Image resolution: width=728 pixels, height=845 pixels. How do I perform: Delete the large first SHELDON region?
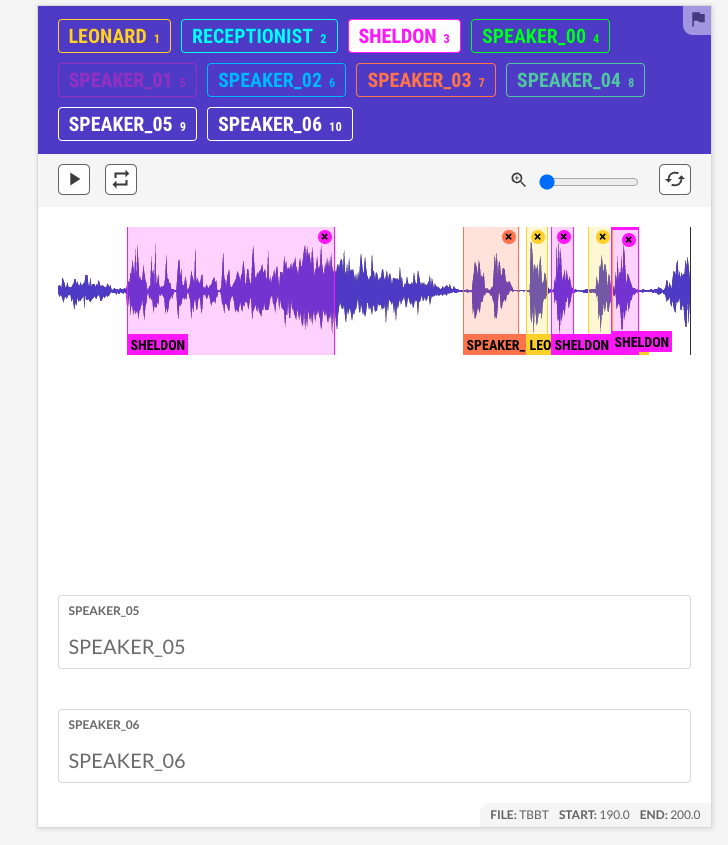[324, 237]
